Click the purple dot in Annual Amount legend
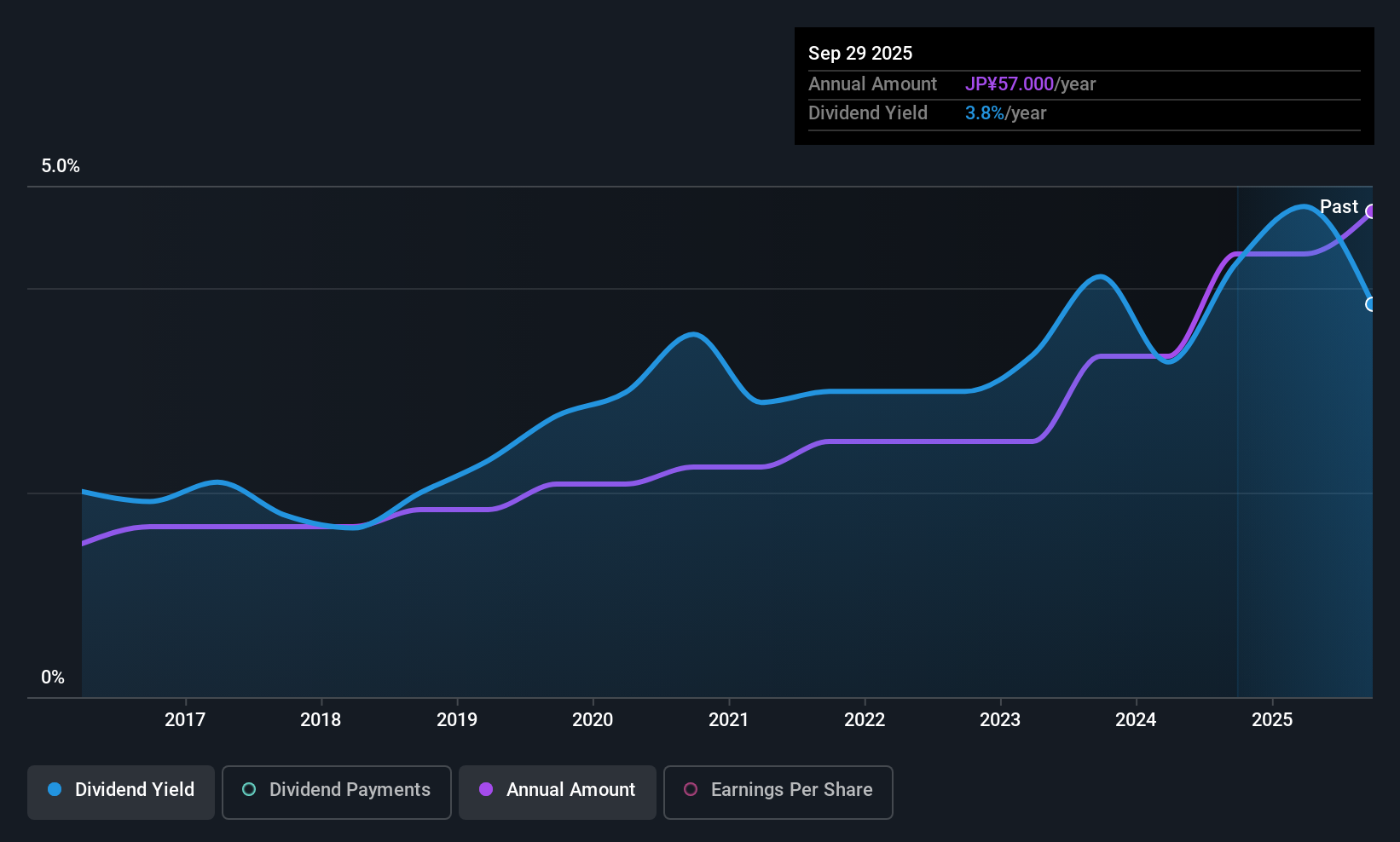Viewport: 1400px width, 842px height. click(x=486, y=789)
